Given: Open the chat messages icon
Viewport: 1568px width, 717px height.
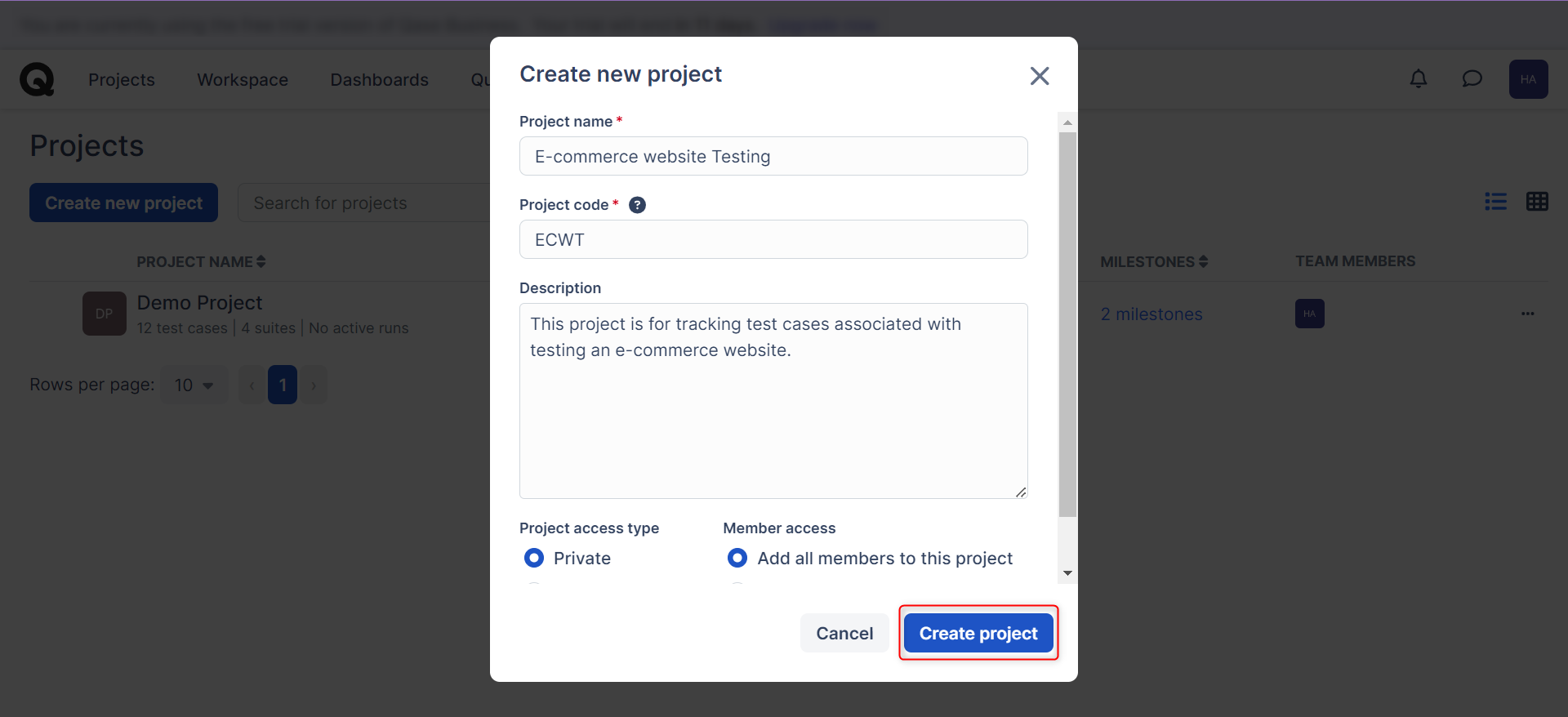Looking at the screenshot, I should pos(1472,79).
